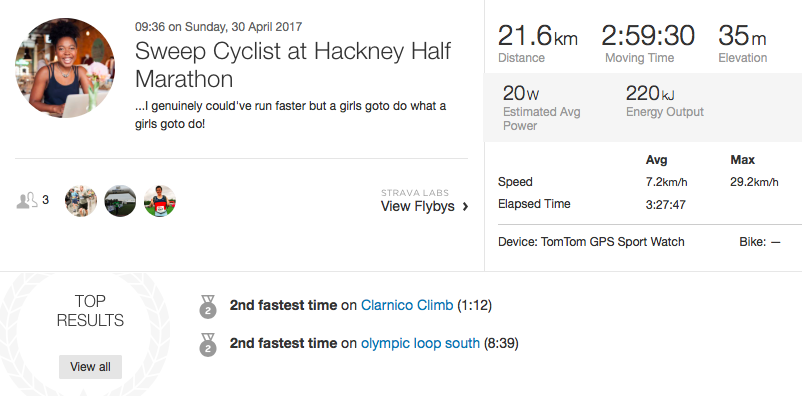
Task: Expand the chevron next to View Flybys
Action: click(x=465, y=207)
